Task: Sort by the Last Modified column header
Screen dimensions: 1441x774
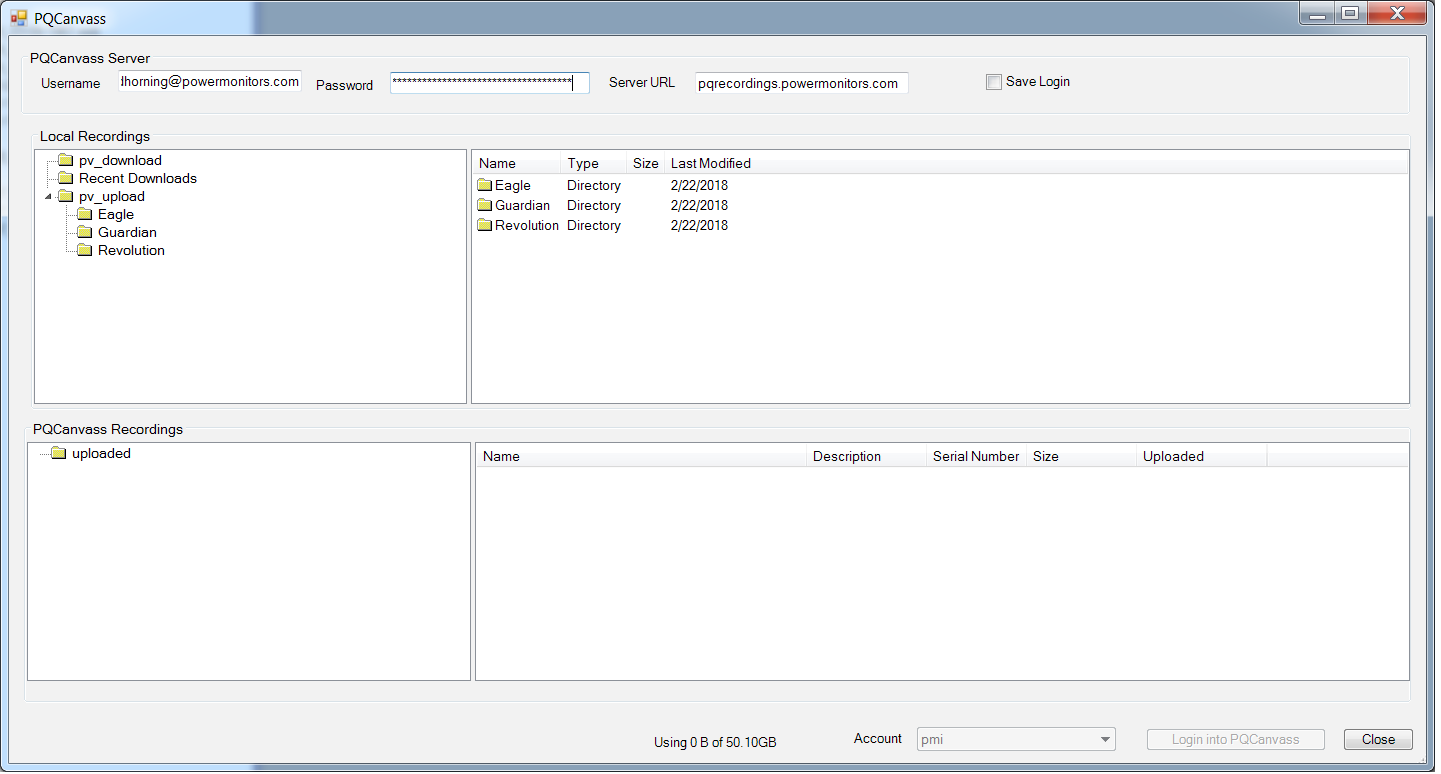Action: point(710,163)
